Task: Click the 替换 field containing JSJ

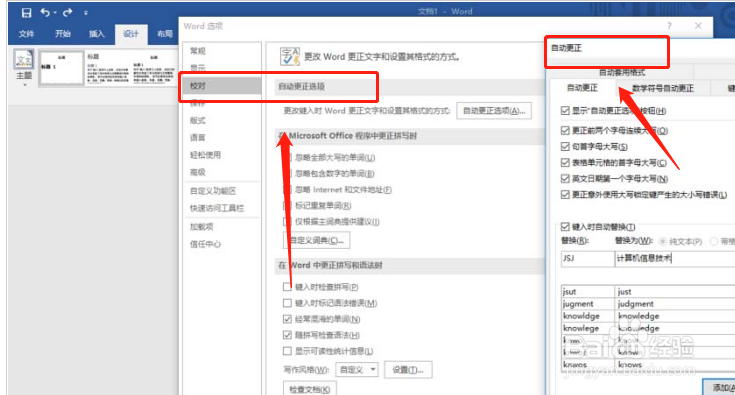Action: click(587, 258)
